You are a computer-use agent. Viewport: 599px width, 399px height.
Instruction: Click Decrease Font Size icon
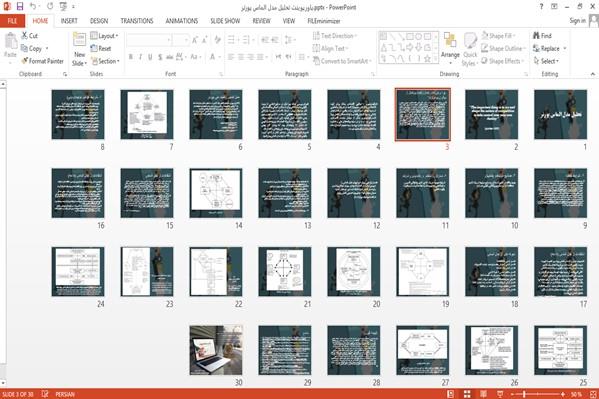point(204,40)
